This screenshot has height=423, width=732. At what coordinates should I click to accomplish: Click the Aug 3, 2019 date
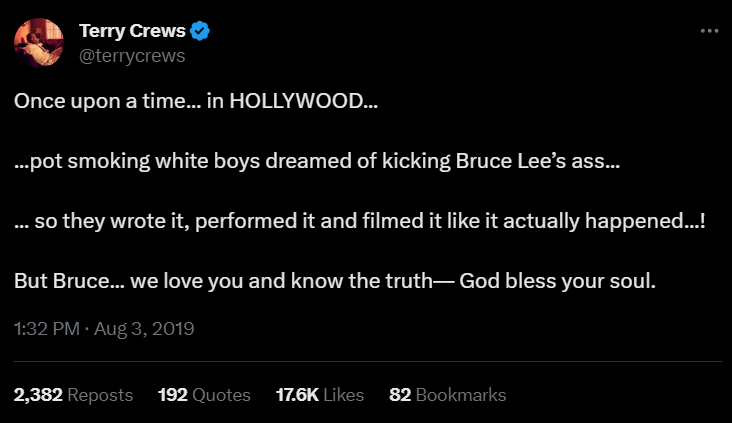coord(145,328)
